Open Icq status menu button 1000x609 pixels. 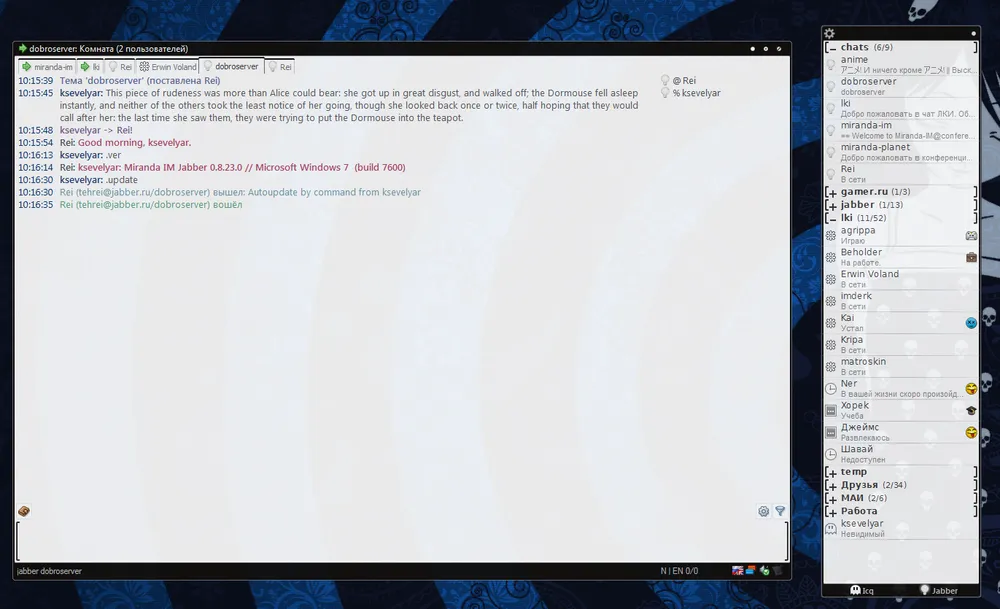(862, 591)
